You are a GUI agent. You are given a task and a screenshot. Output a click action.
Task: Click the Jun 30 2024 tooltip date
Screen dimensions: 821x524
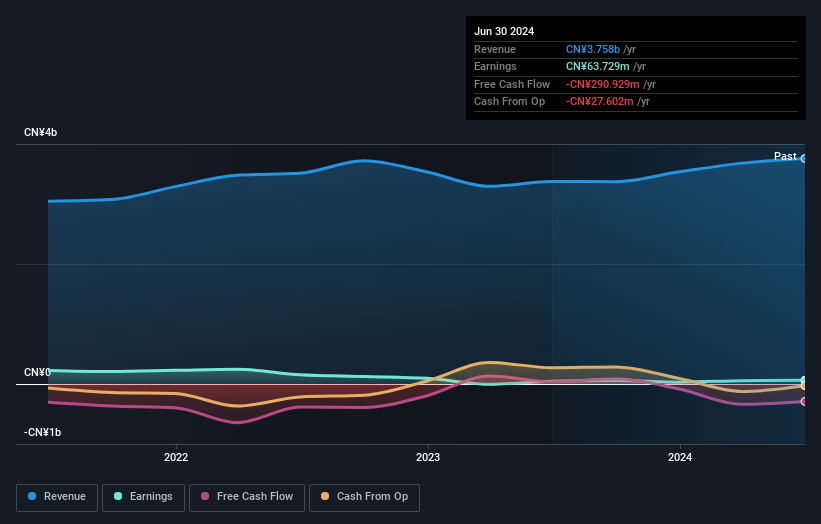(x=504, y=31)
